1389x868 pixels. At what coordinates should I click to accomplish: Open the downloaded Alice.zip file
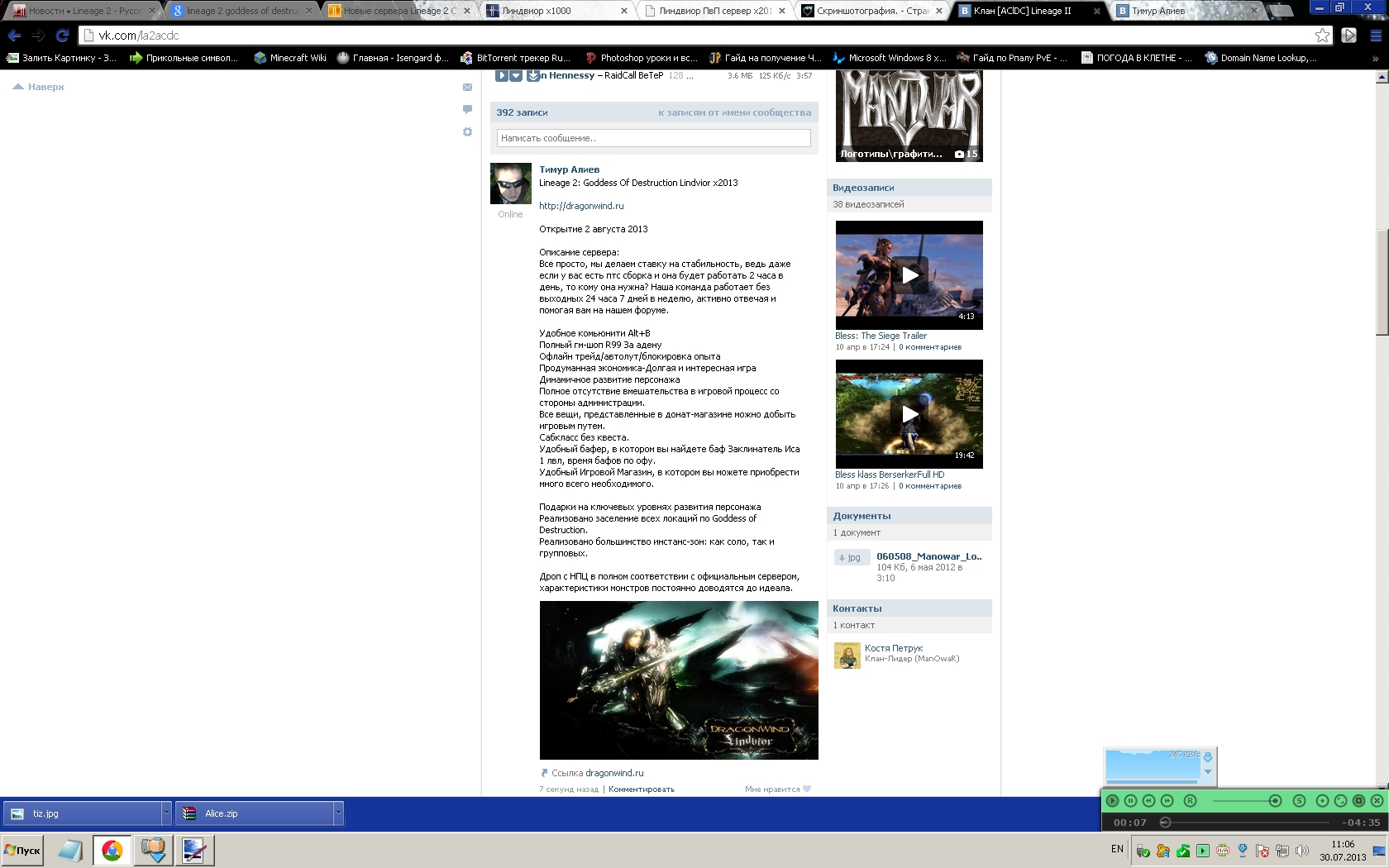[255, 813]
